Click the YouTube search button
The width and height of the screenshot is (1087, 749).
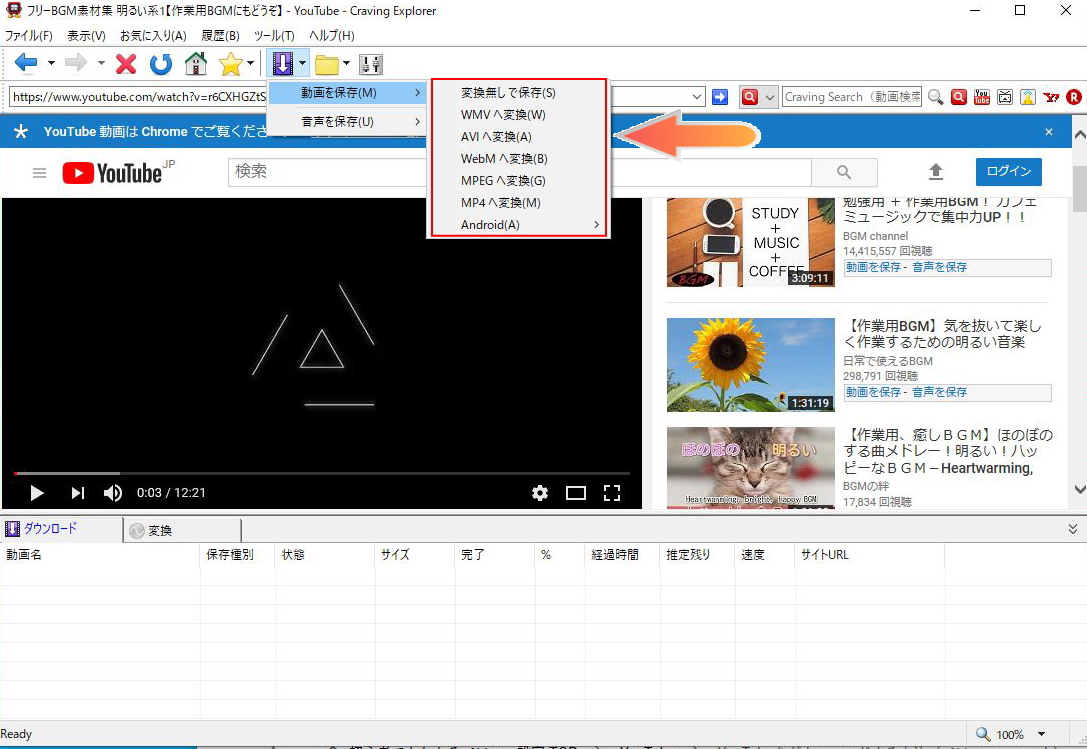pos(844,172)
